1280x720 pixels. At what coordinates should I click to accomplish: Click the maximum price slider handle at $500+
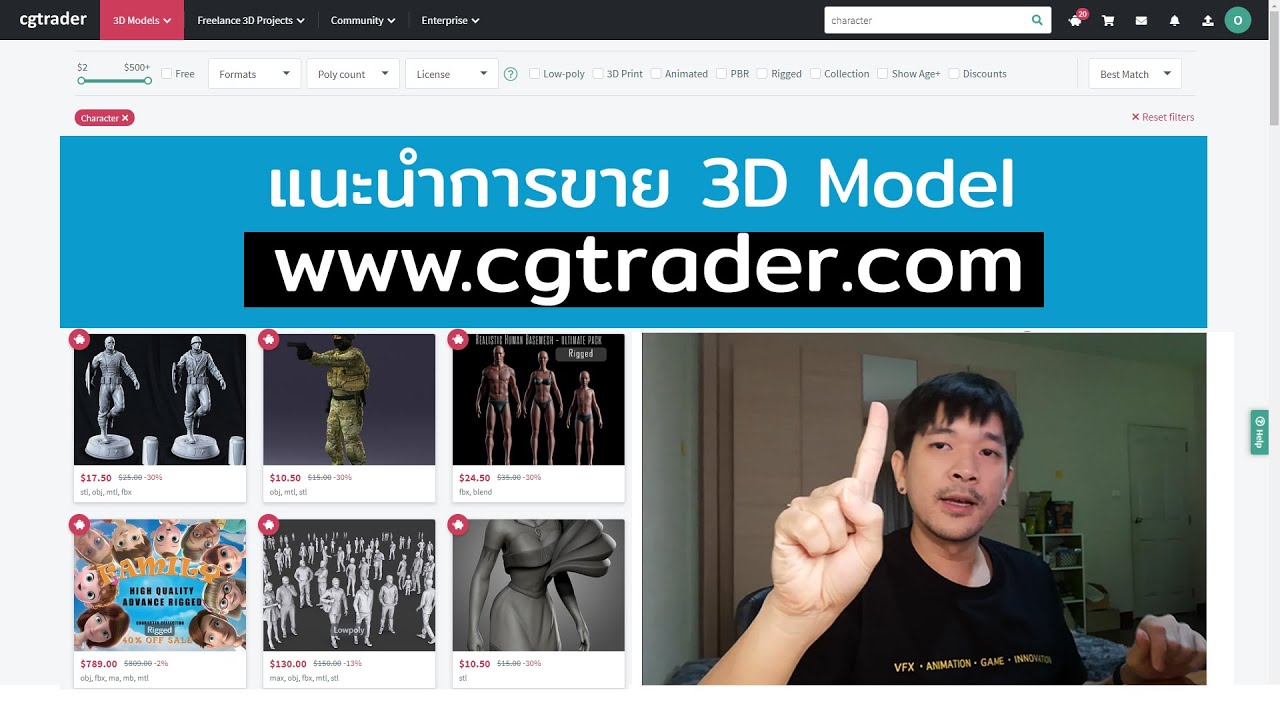[x=148, y=81]
